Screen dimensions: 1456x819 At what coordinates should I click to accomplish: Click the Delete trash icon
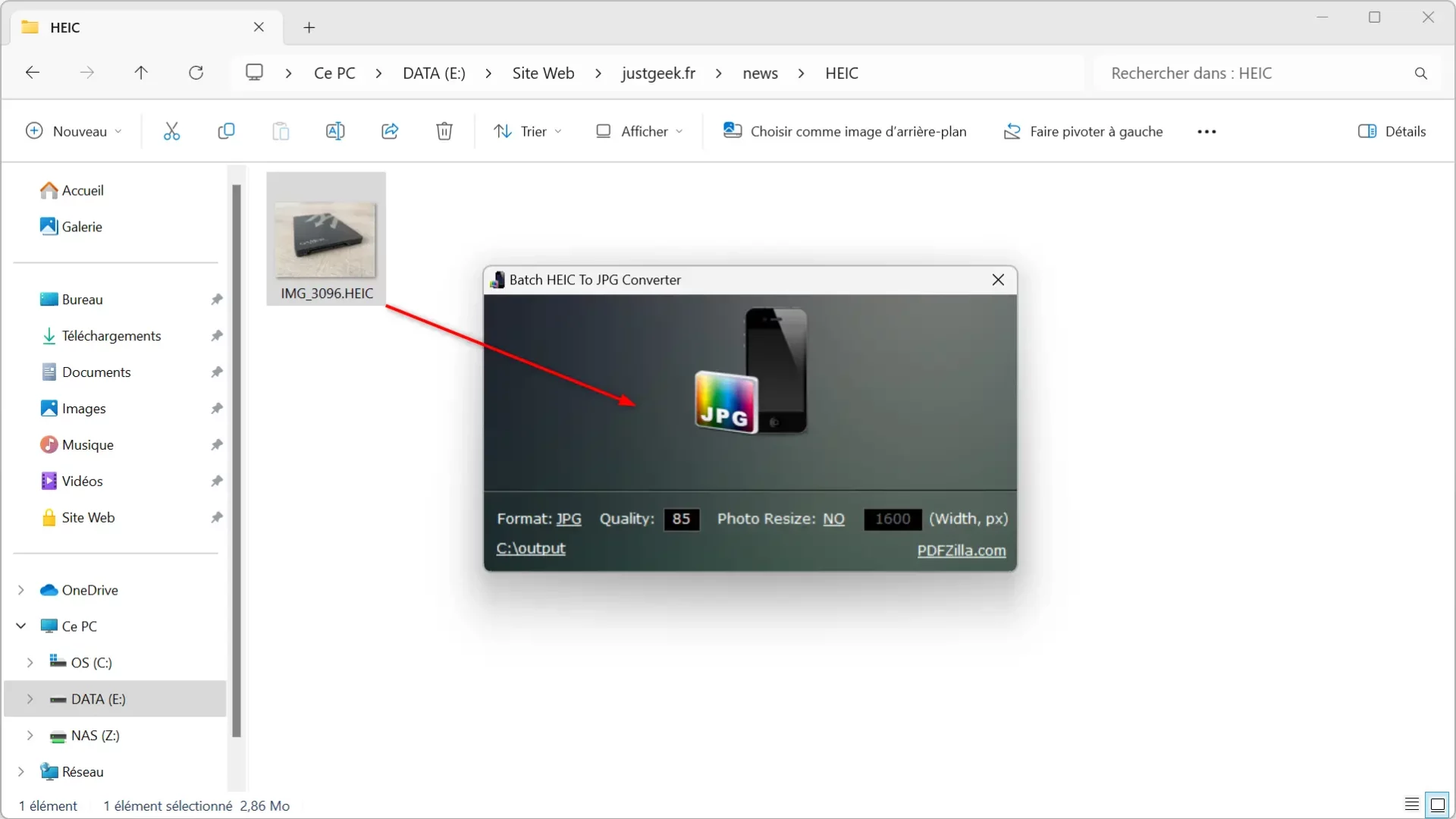444,131
